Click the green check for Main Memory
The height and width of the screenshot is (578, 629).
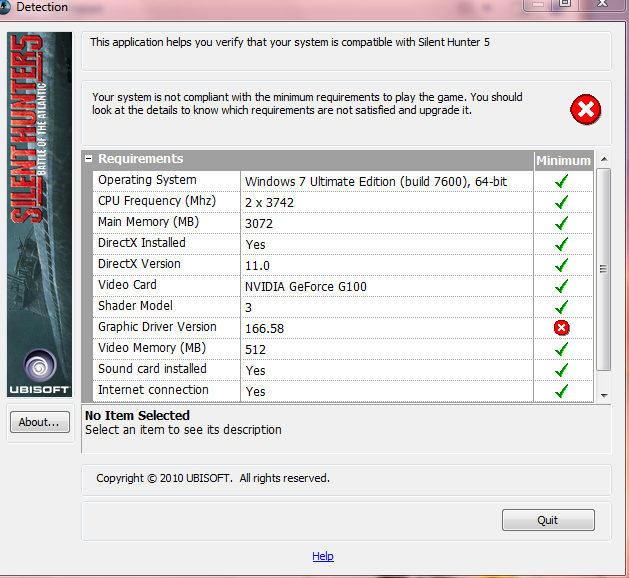[x=562, y=223]
